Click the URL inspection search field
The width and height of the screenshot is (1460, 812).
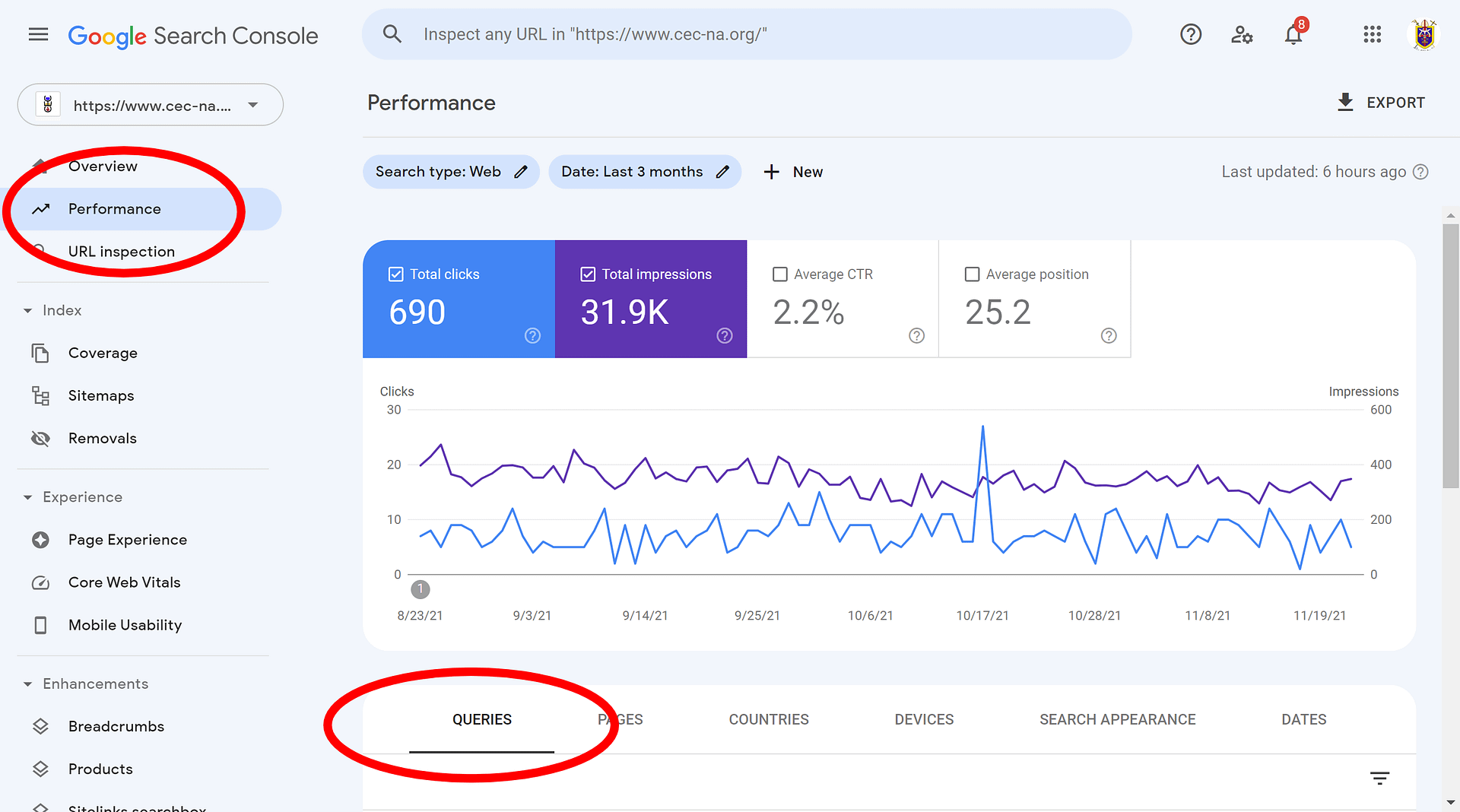(x=747, y=34)
